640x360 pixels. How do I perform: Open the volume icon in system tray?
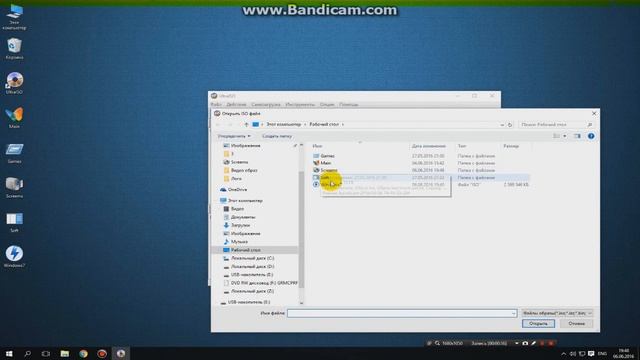(573, 354)
